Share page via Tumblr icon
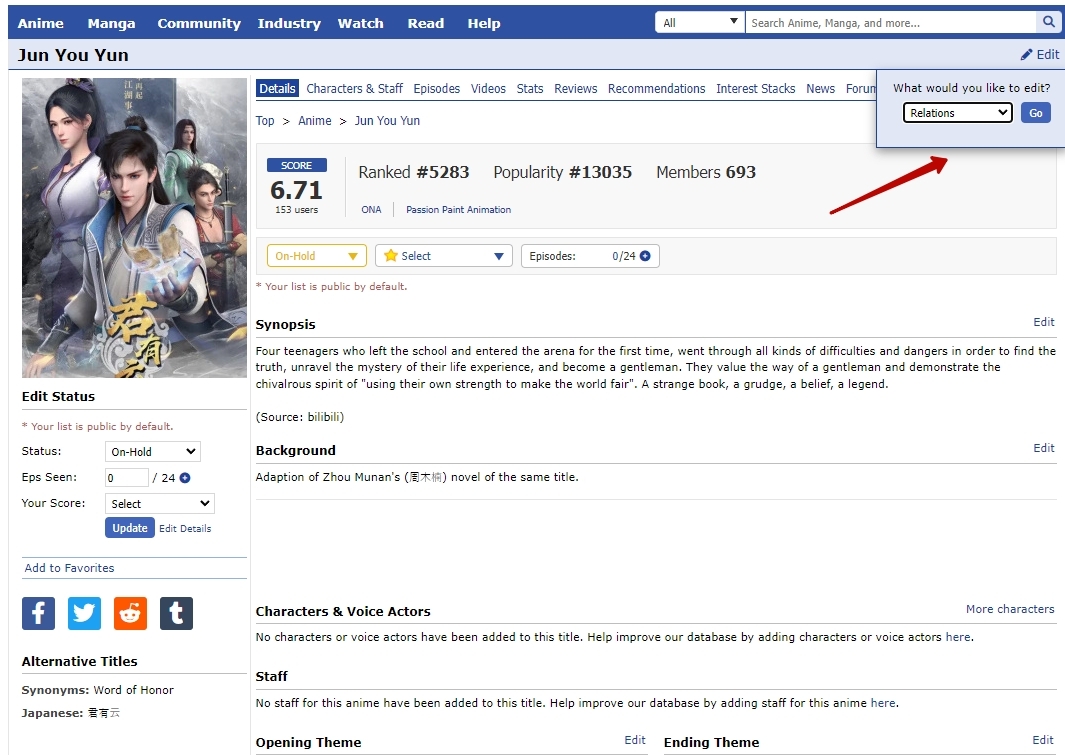Image resolution: width=1065 pixels, height=755 pixels. (x=176, y=613)
